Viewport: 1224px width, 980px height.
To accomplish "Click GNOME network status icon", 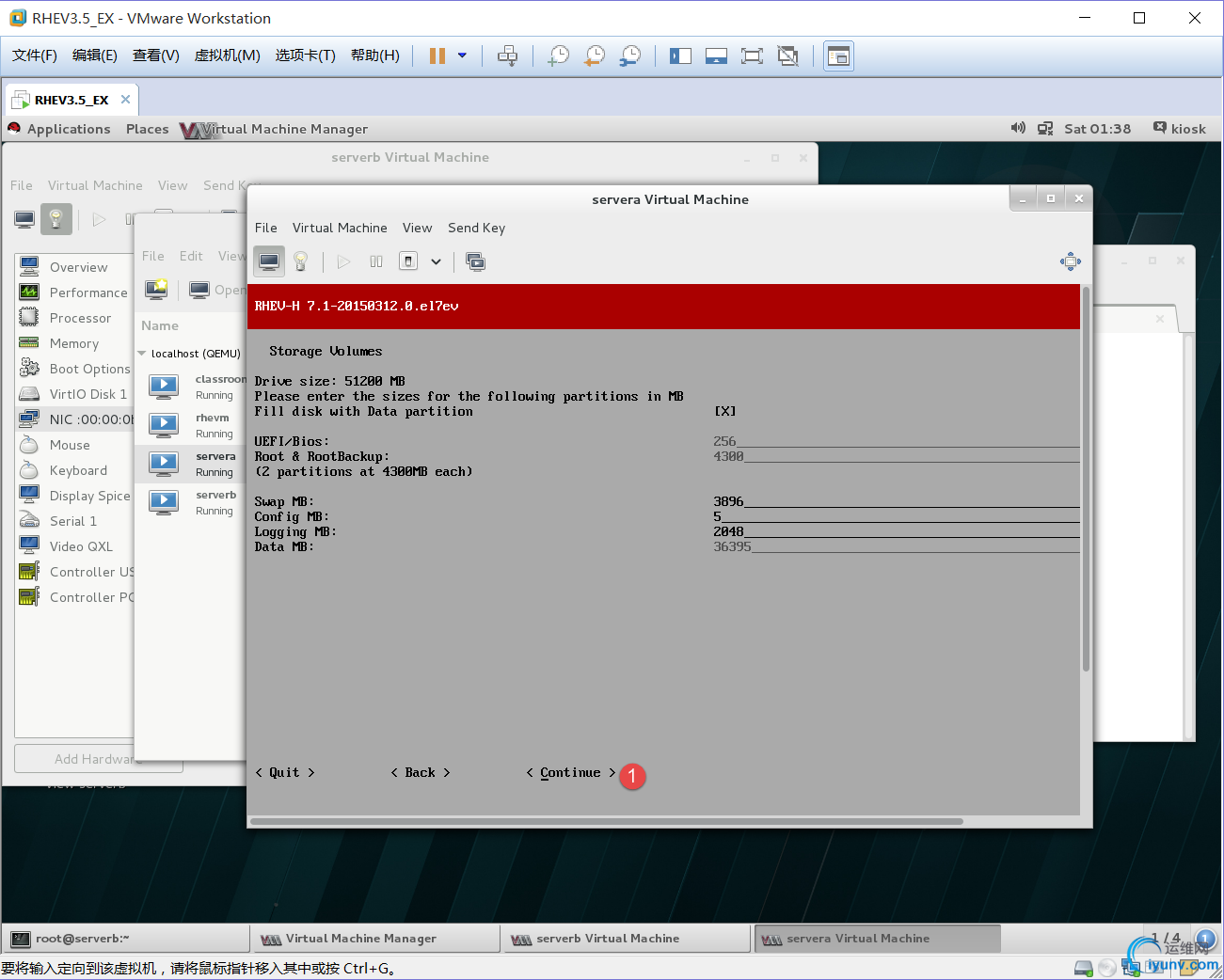I will tap(1045, 128).
